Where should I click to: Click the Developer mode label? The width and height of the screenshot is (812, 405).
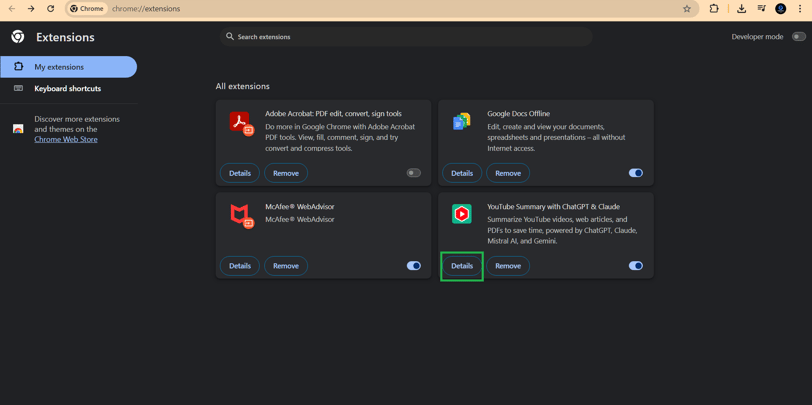757,37
